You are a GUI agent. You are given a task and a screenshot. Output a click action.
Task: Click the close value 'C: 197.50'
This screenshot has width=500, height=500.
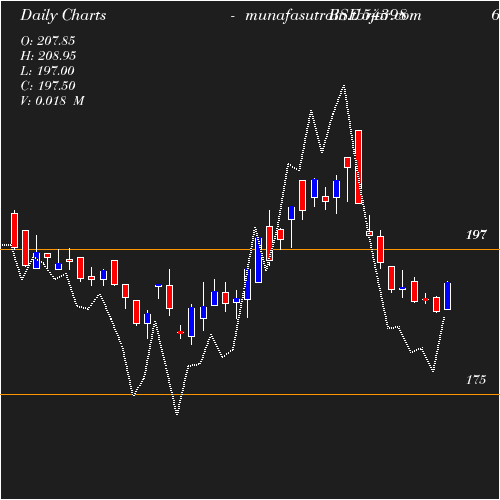pos(48,86)
